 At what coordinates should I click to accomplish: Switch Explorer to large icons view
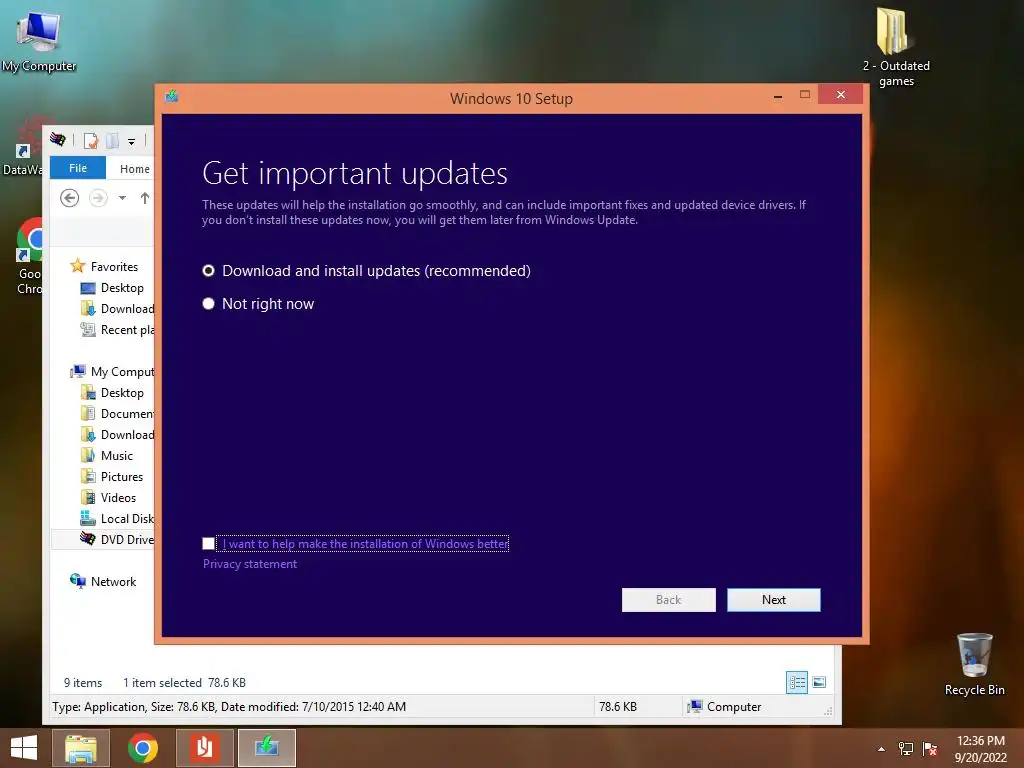point(819,682)
